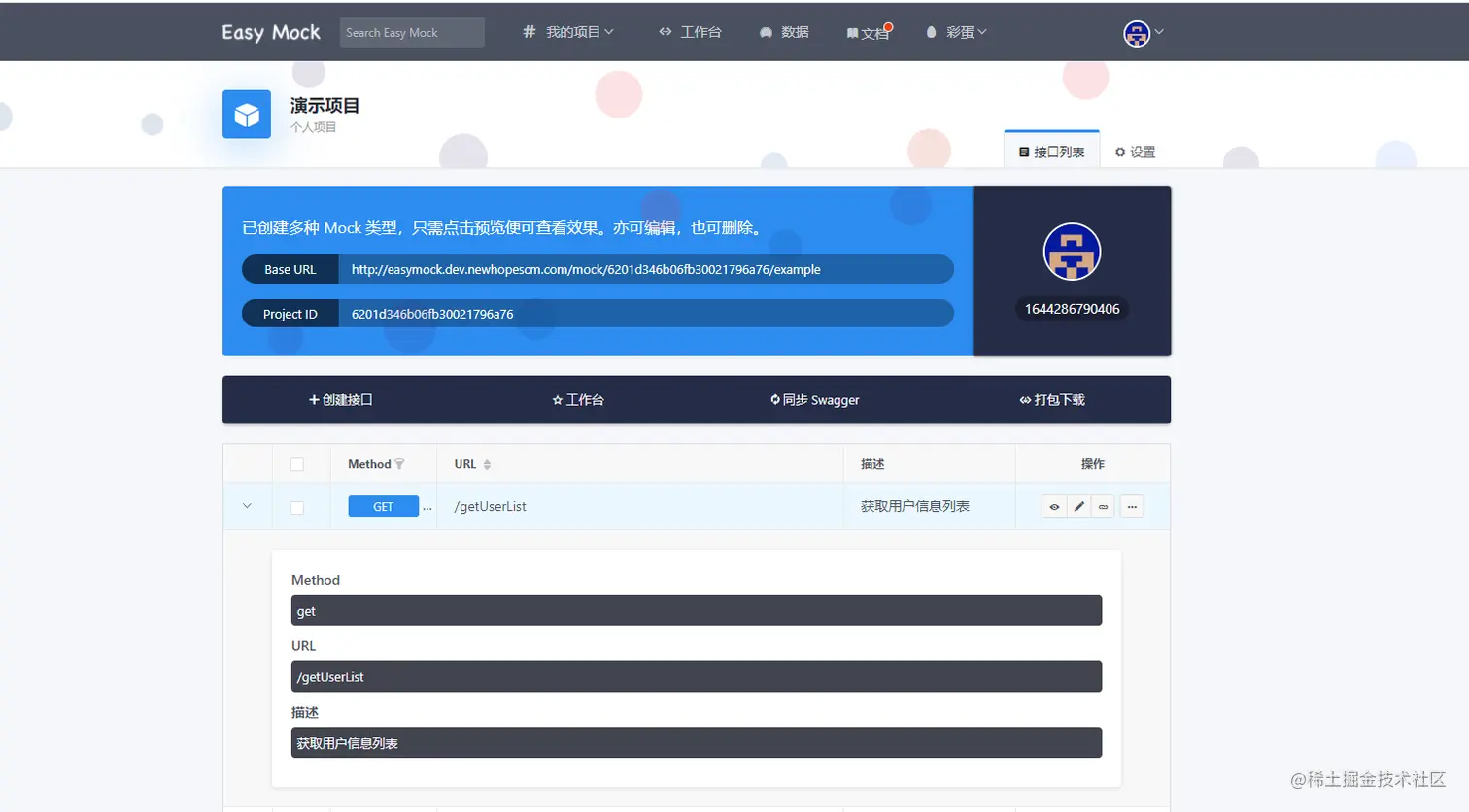
Task: Open 工作台 from the action bar
Action: 578,399
